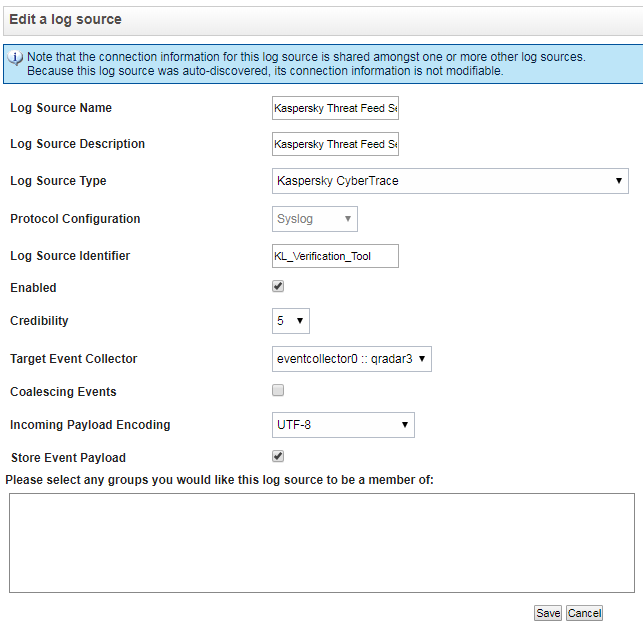Select the Log Source Identifier input
The height and width of the screenshot is (628, 643).
coord(335,256)
